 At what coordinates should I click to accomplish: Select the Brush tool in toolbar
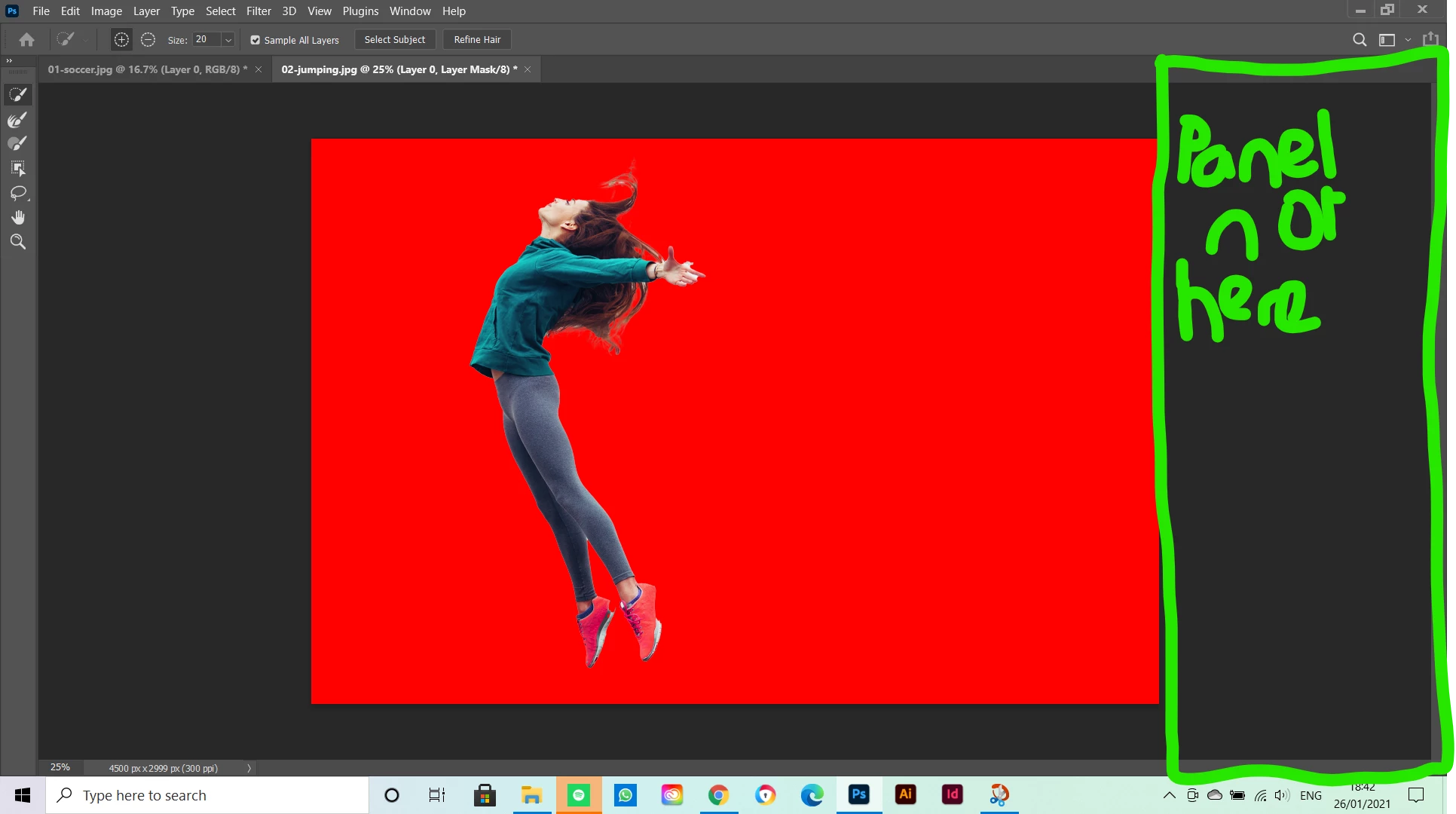coord(18,143)
